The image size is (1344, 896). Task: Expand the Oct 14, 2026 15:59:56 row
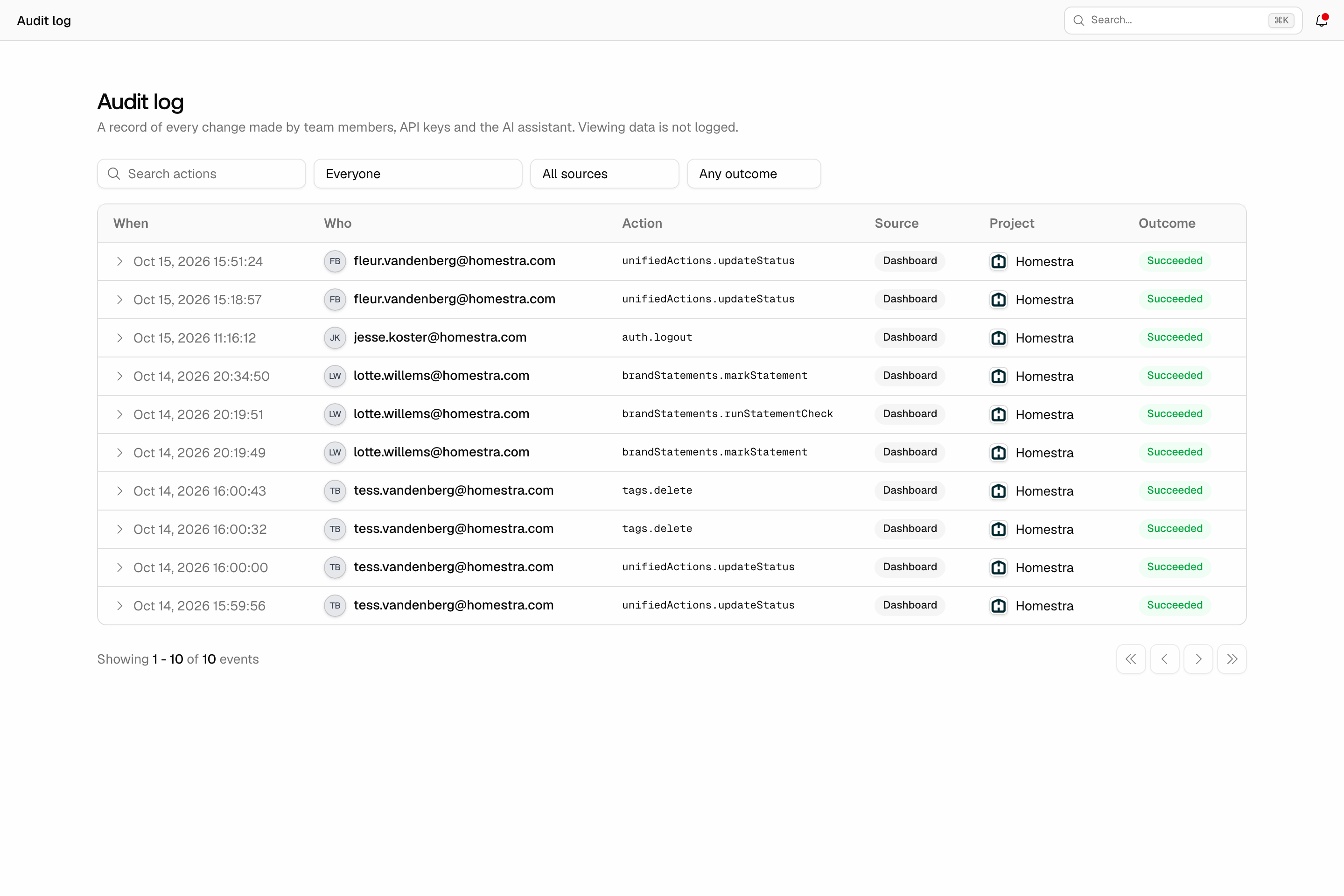[119, 606]
